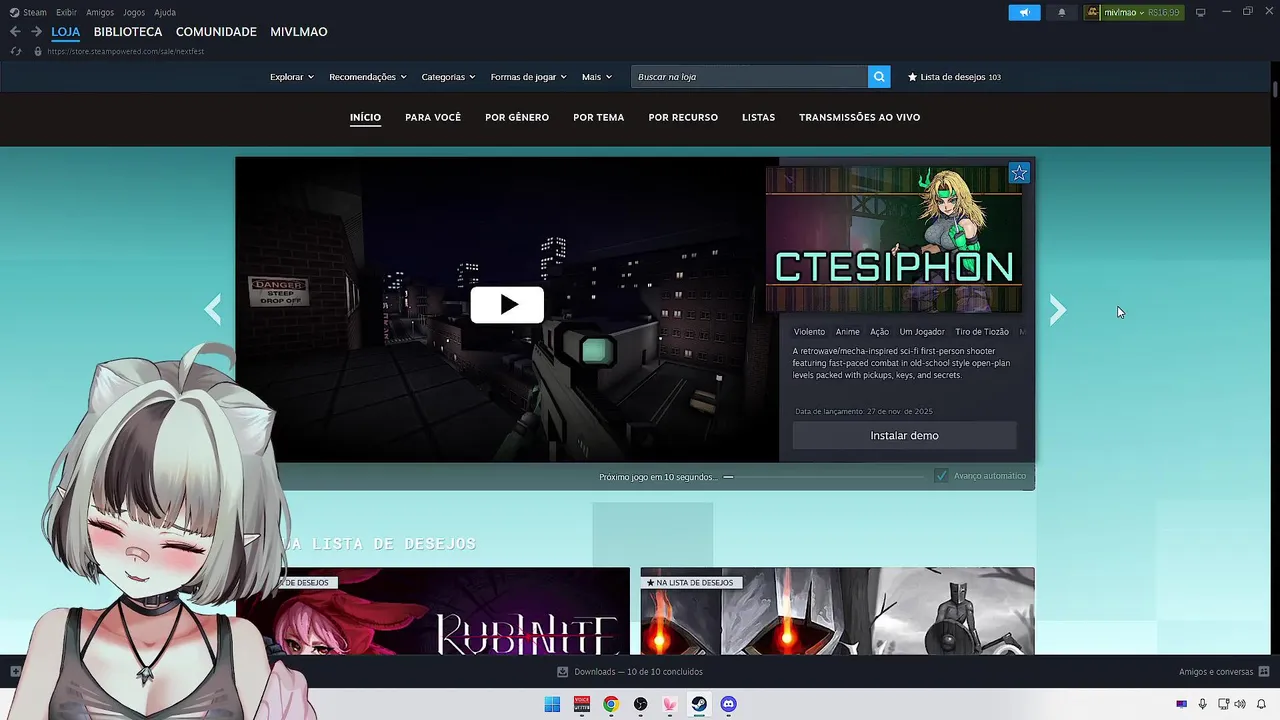Open the Voice Meeter taskbar icon
This screenshot has height=720, width=1280.
click(x=582, y=704)
